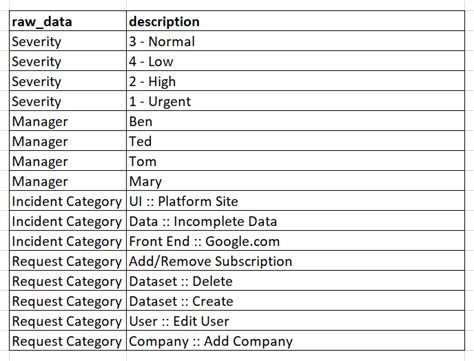Select Incident Category cell beside Google.com
This screenshot has width=474, height=361.
68,241
